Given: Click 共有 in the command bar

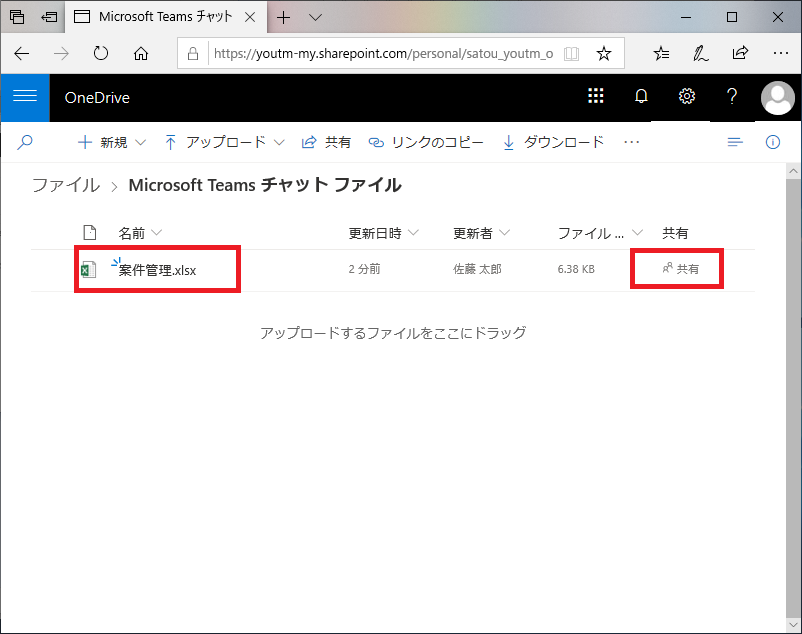Looking at the screenshot, I should click(326, 142).
